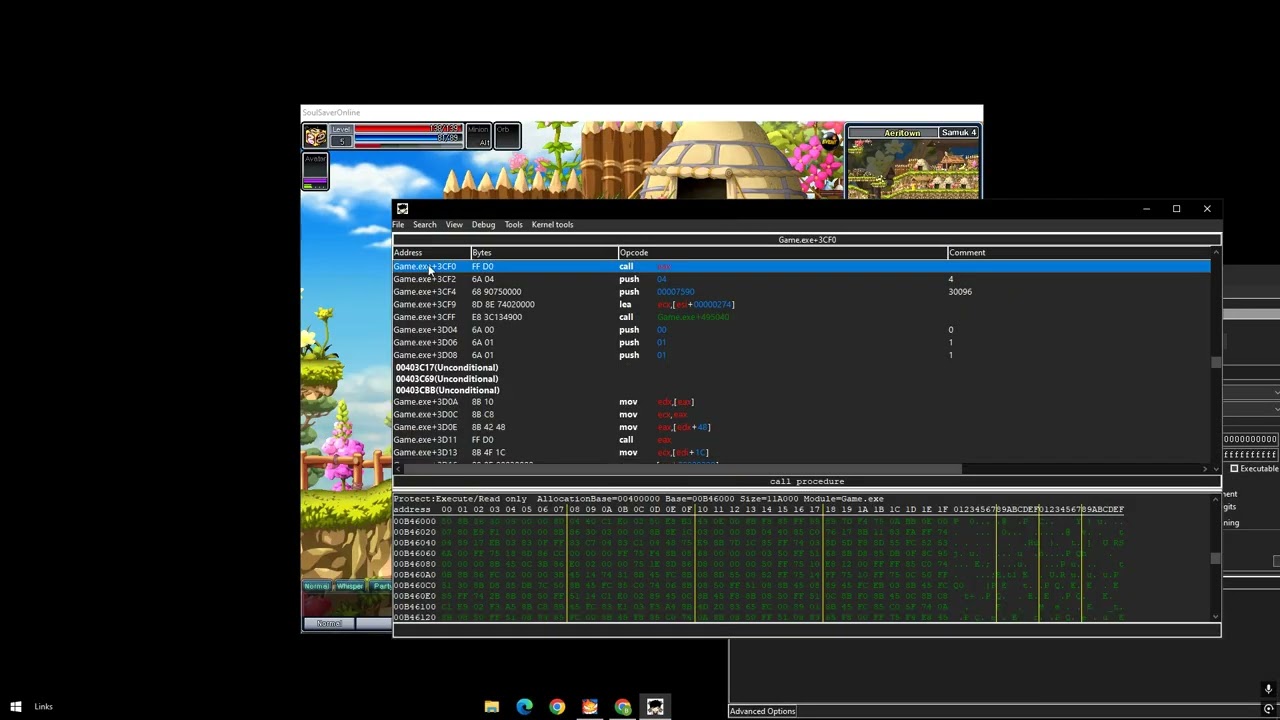Open the View menu
Image resolution: width=1280 pixels, height=720 pixels.
coord(454,225)
